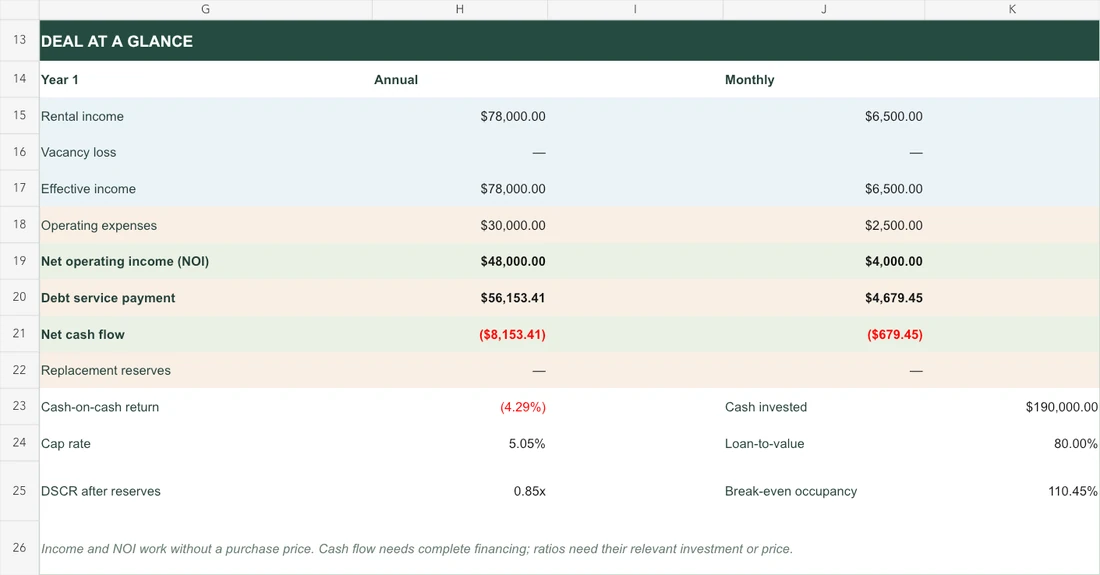
Task: Click the Rental income label
Action: click(x=82, y=116)
